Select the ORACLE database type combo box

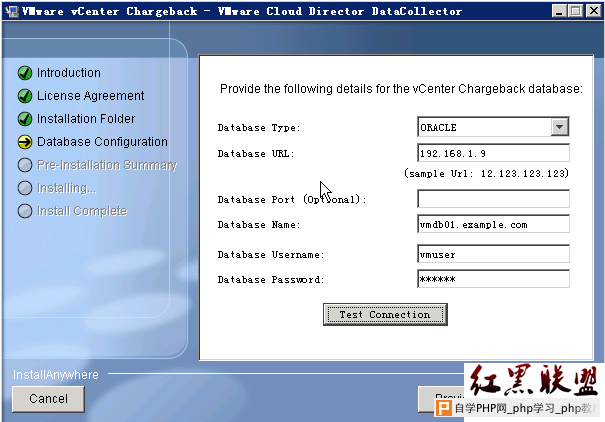[493, 127]
